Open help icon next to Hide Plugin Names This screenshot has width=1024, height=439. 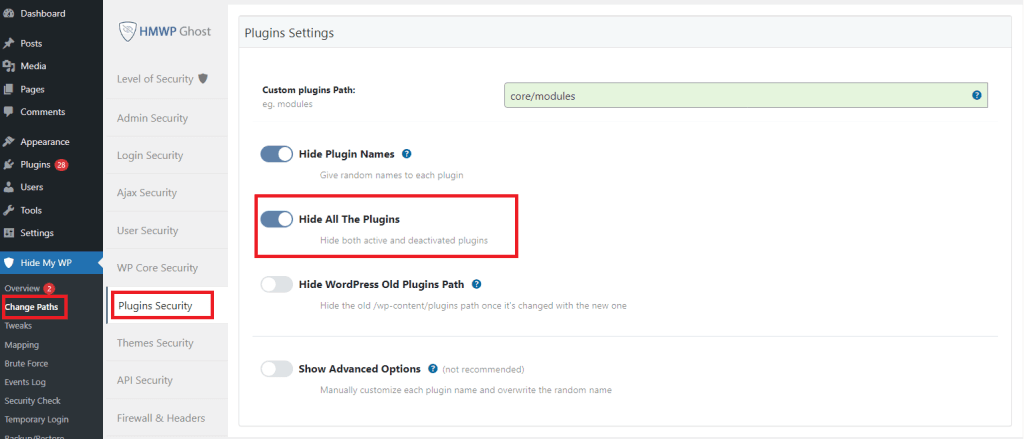(x=406, y=154)
